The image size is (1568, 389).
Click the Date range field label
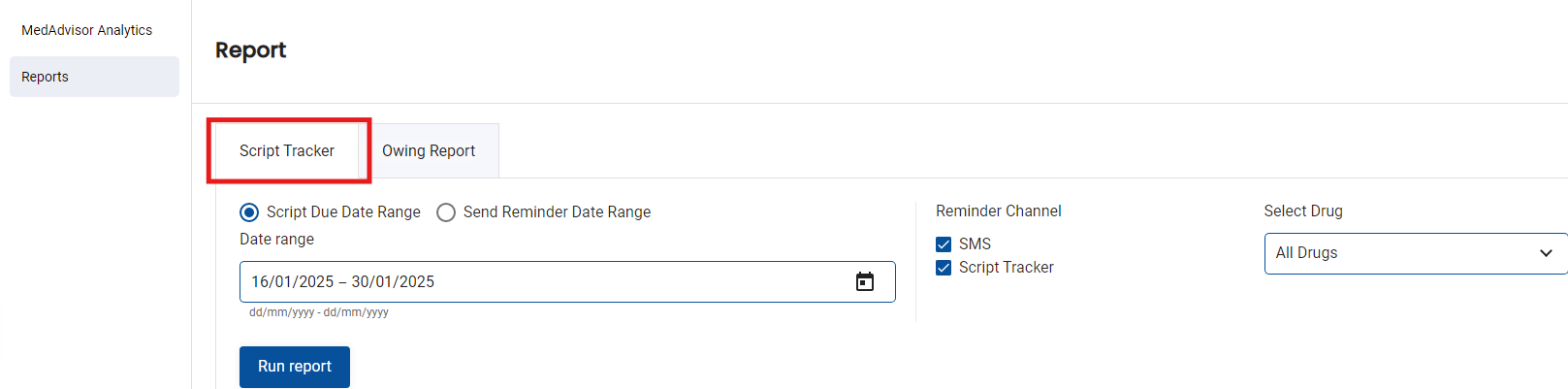pyautogui.click(x=276, y=240)
